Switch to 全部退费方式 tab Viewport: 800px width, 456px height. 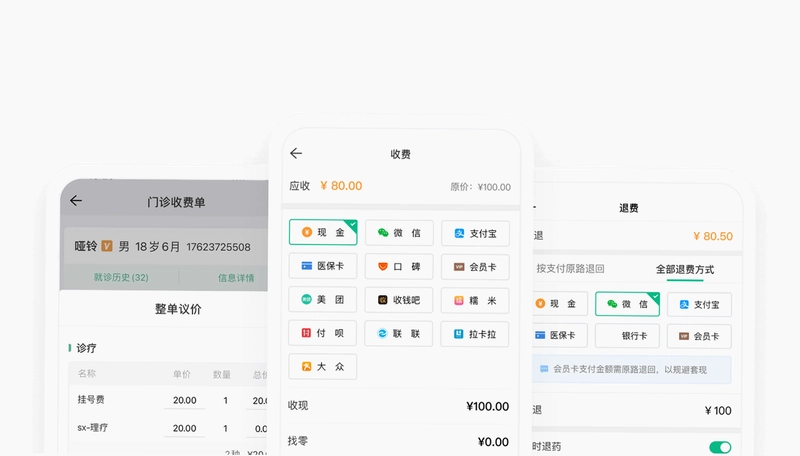pyautogui.click(x=685, y=269)
